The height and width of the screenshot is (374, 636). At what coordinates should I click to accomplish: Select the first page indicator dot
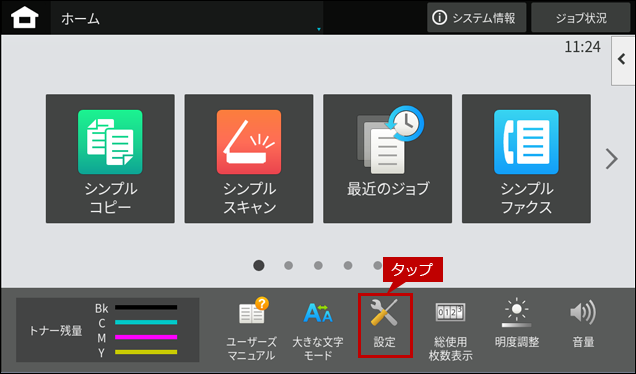point(259,265)
